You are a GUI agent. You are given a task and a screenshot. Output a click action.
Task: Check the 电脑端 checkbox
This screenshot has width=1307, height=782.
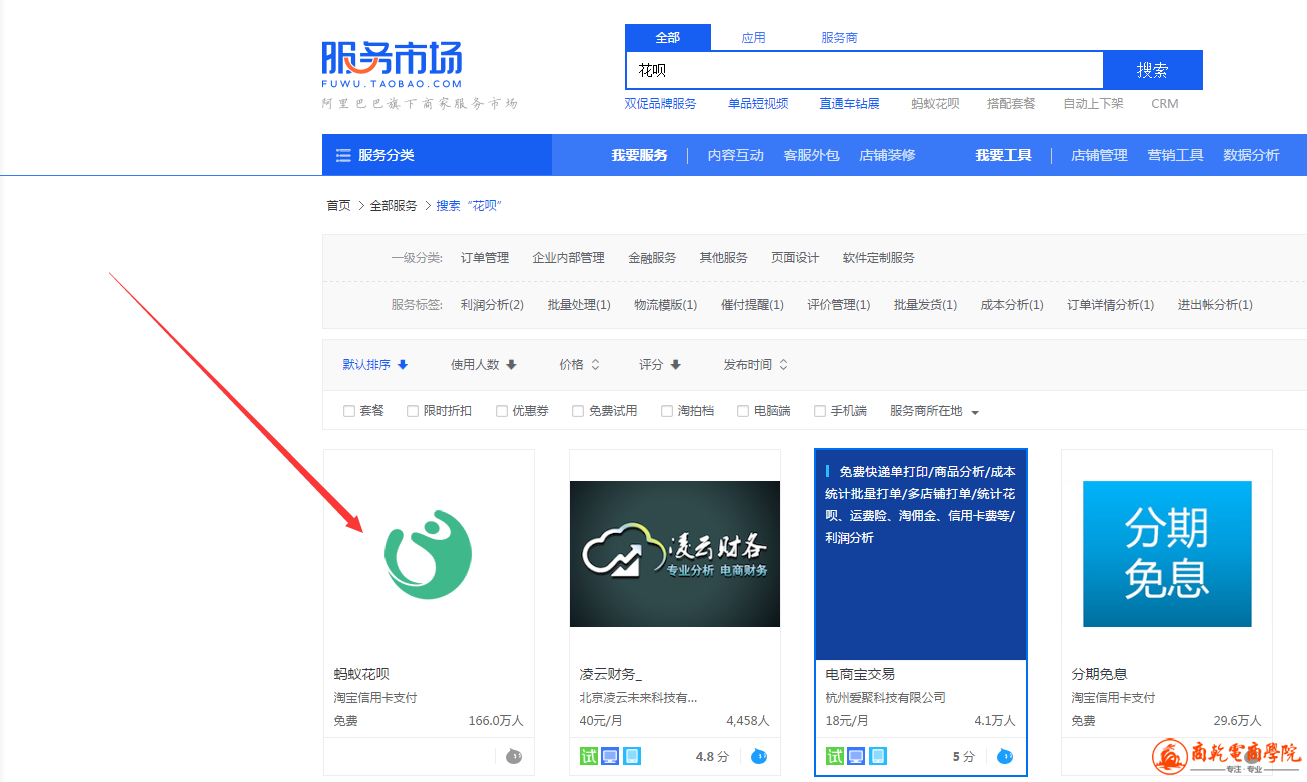[x=743, y=411]
